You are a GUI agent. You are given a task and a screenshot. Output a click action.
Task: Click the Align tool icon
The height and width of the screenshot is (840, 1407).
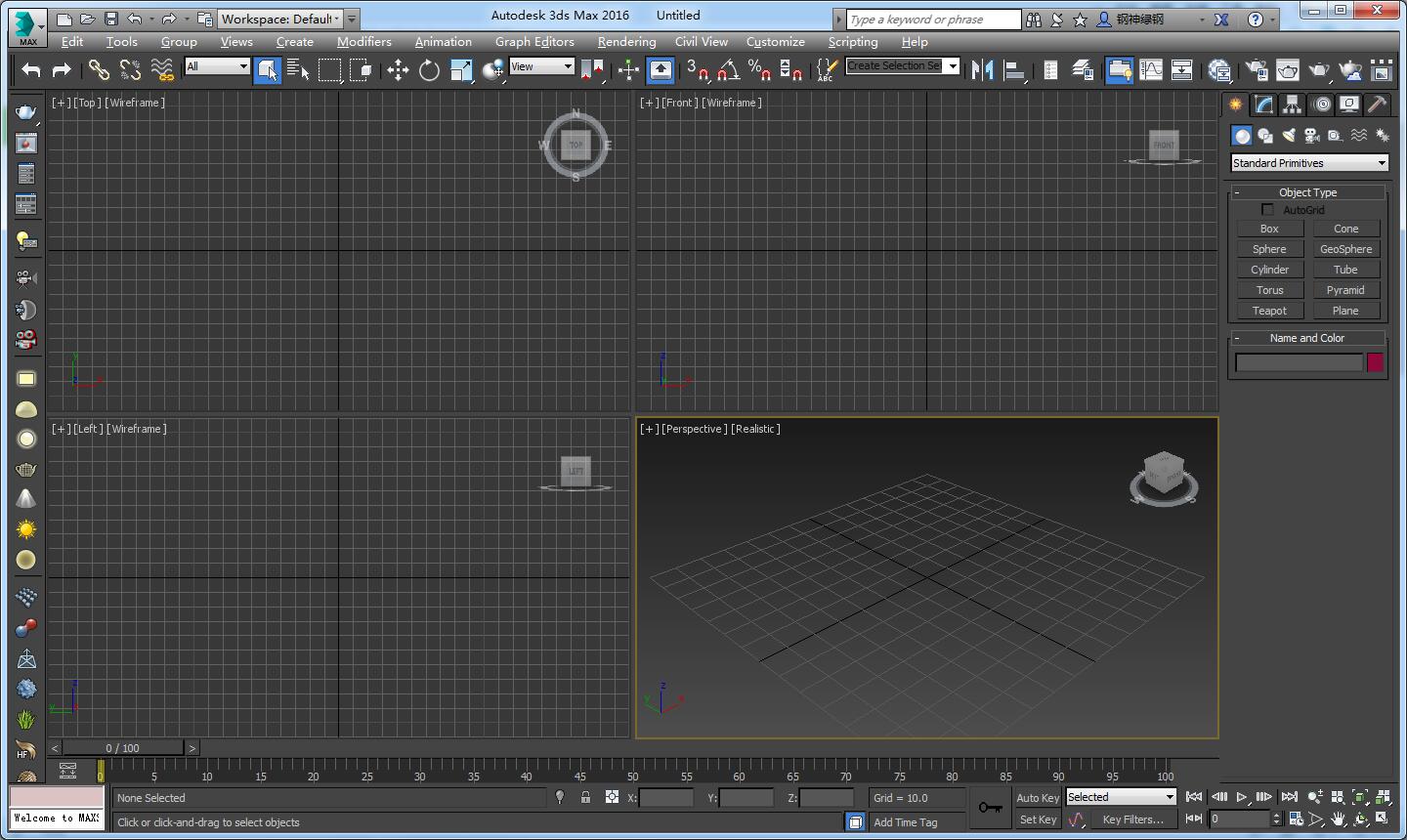click(1014, 69)
